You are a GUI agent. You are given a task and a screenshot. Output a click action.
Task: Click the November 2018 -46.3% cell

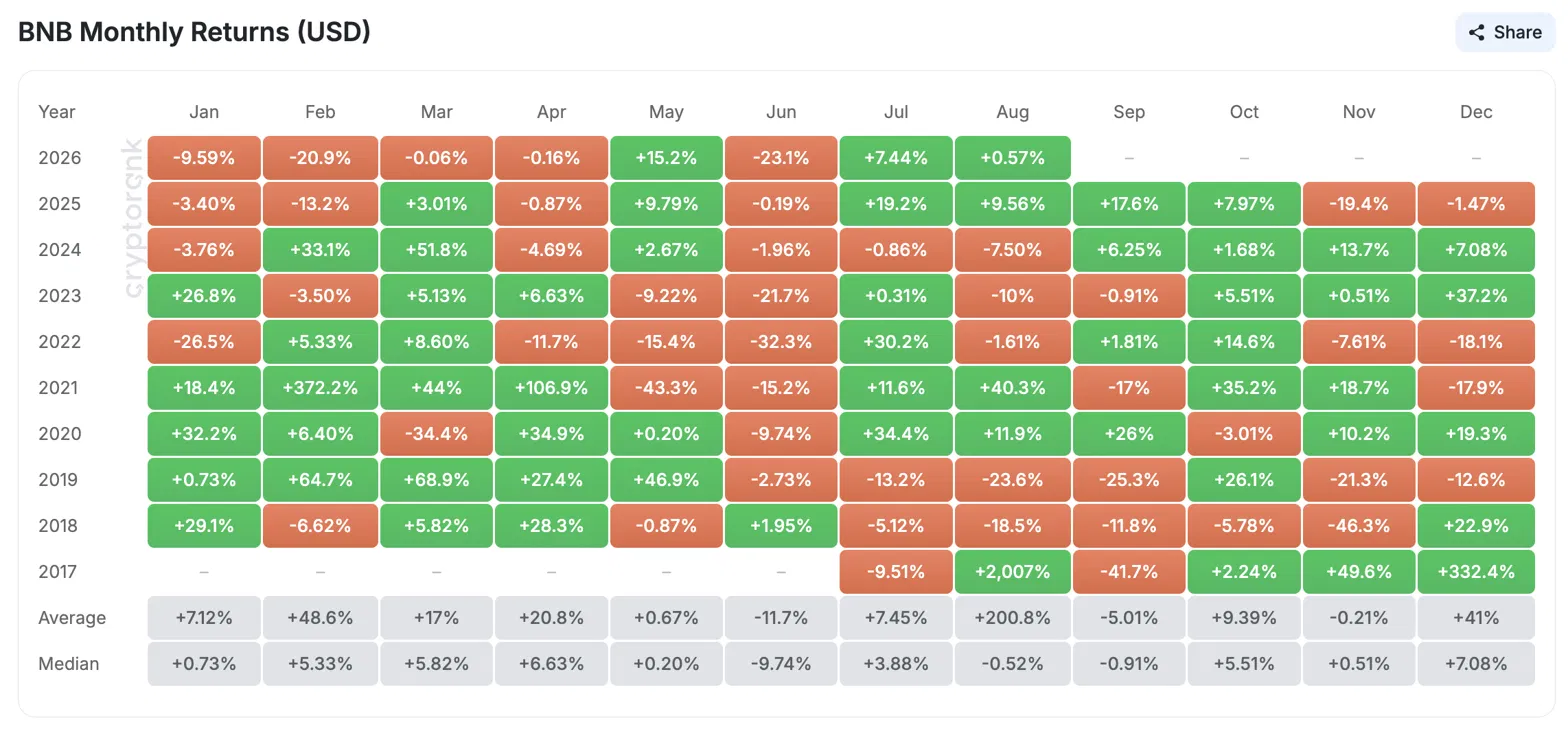click(x=1359, y=526)
